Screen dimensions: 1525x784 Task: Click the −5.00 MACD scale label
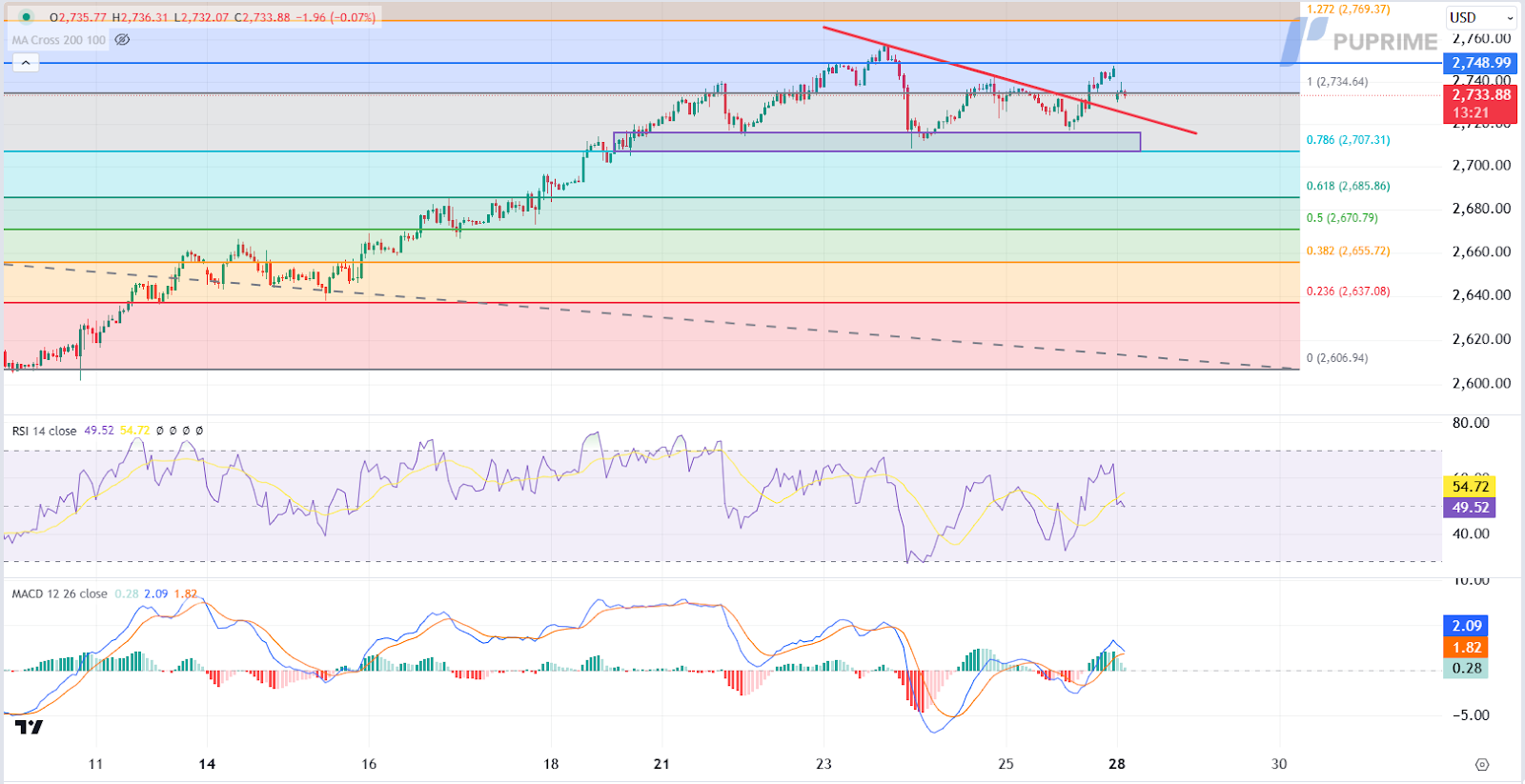[x=1469, y=715]
